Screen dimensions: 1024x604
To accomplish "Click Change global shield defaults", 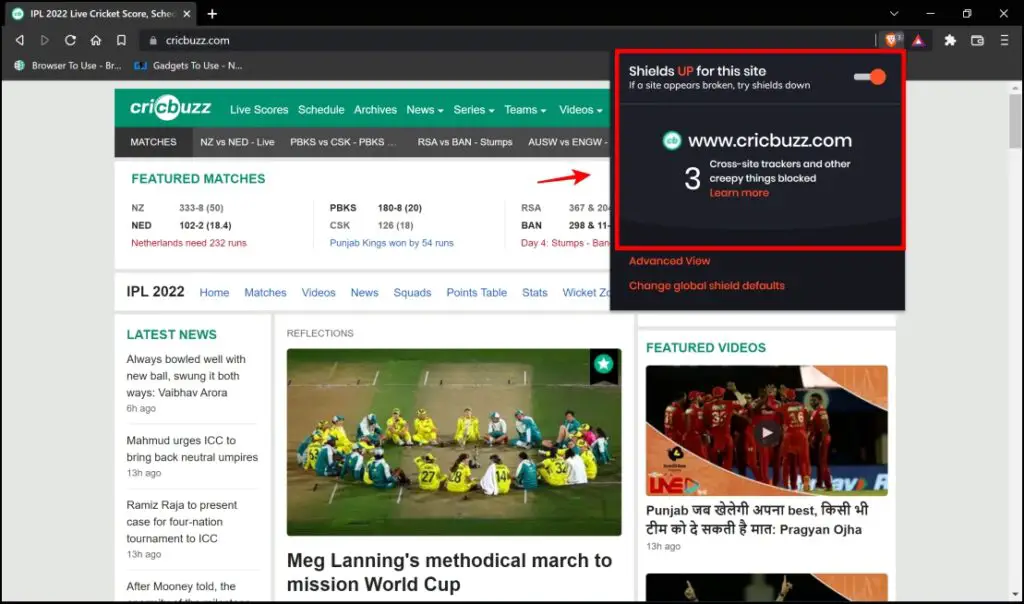I will 707,286.
